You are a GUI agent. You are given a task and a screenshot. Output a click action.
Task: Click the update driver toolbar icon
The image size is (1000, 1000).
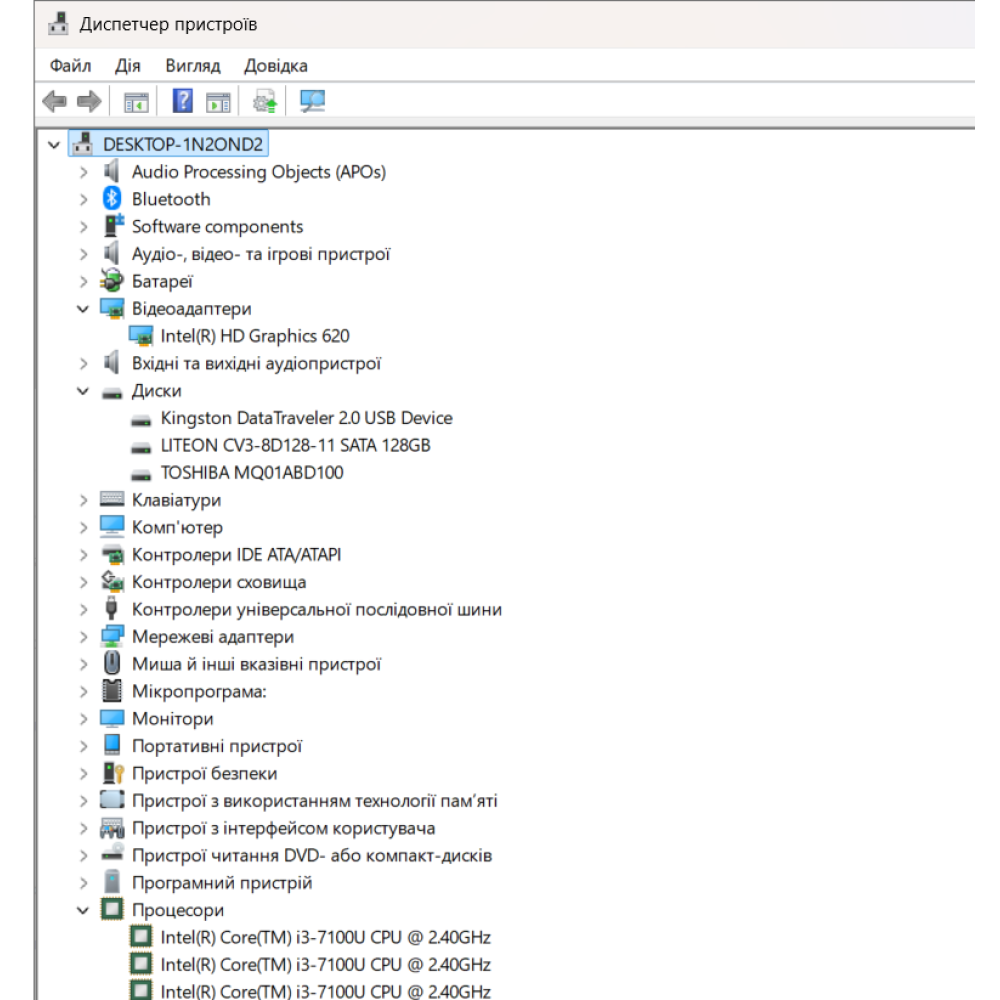(265, 101)
